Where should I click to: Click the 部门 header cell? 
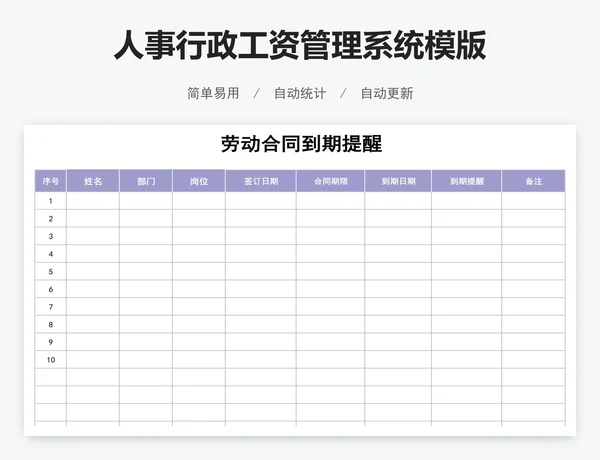146,181
